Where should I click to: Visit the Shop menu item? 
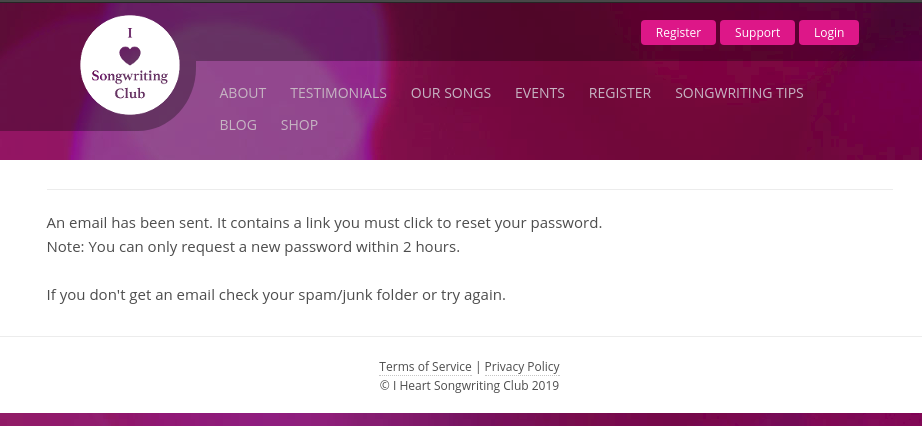299,125
